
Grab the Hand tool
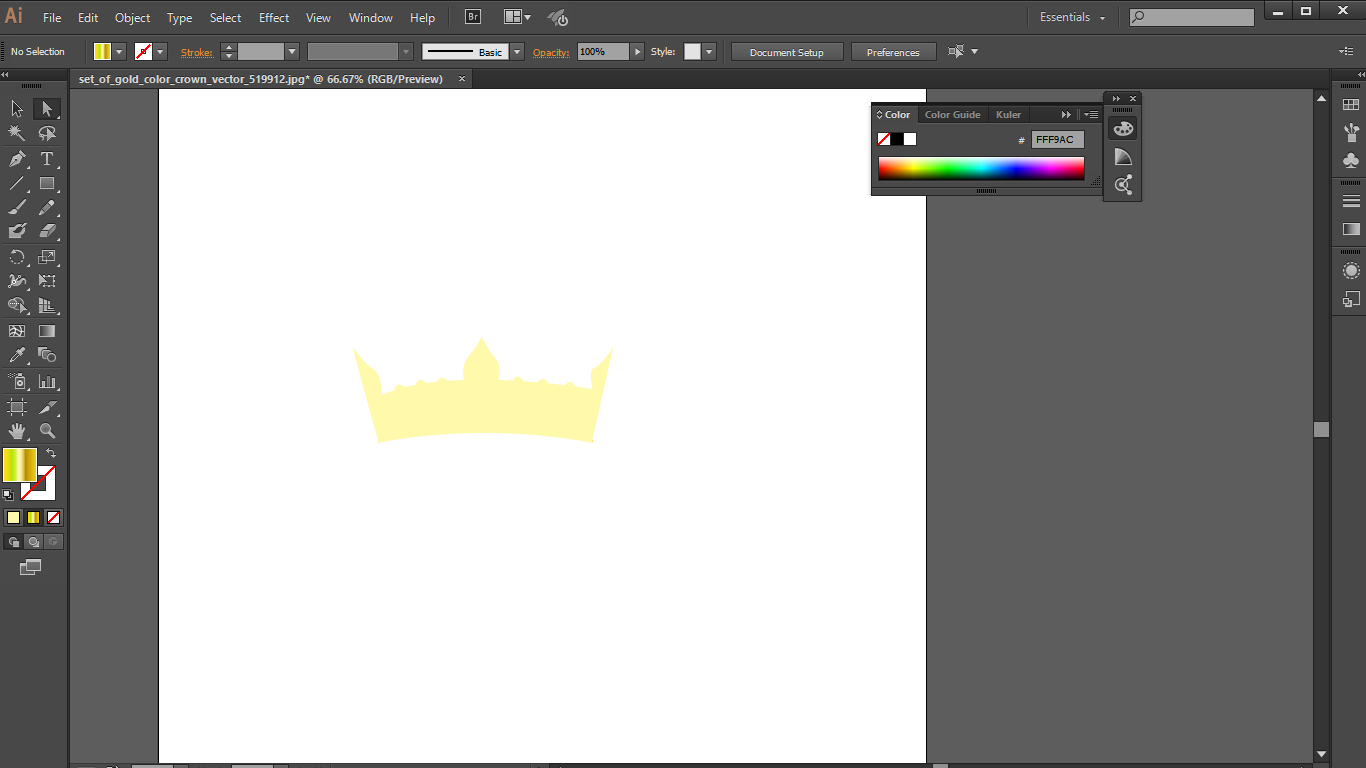pos(16,431)
